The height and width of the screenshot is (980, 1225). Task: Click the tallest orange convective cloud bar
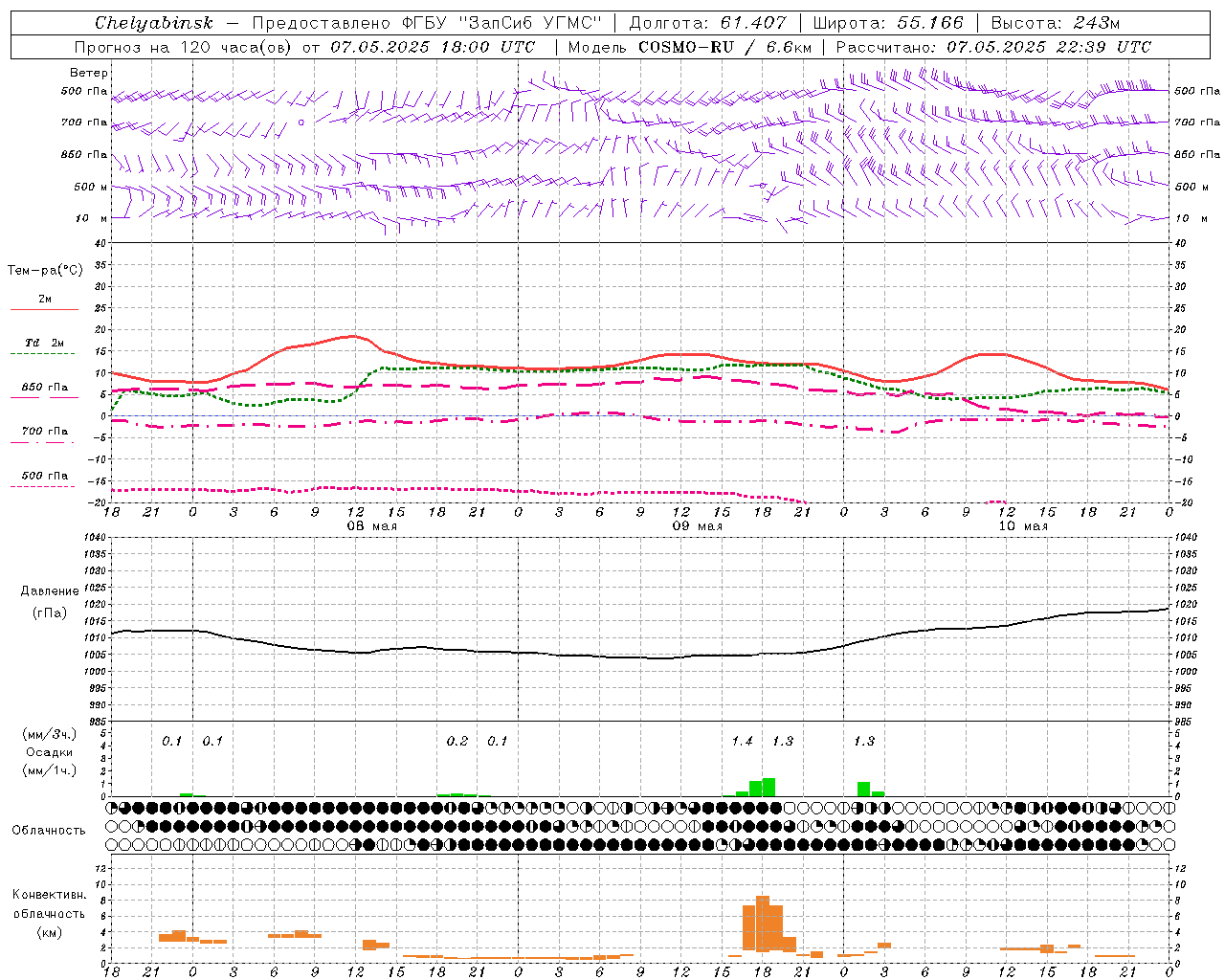pos(763,924)
